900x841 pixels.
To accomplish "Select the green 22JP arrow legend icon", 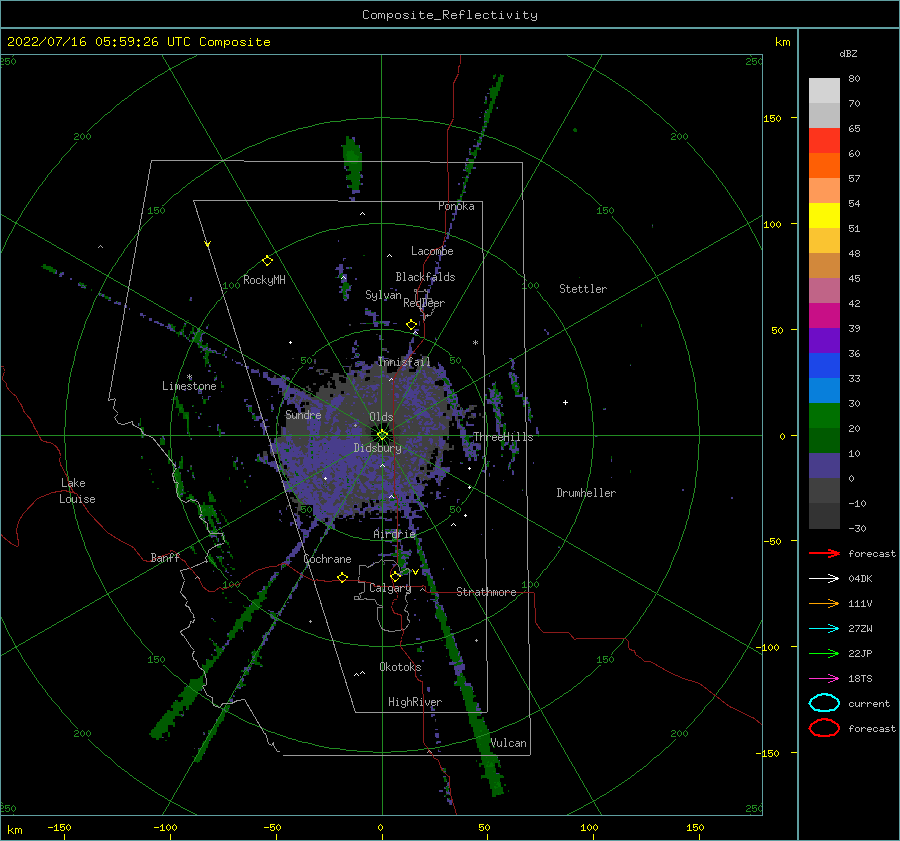I will point(824,653).
